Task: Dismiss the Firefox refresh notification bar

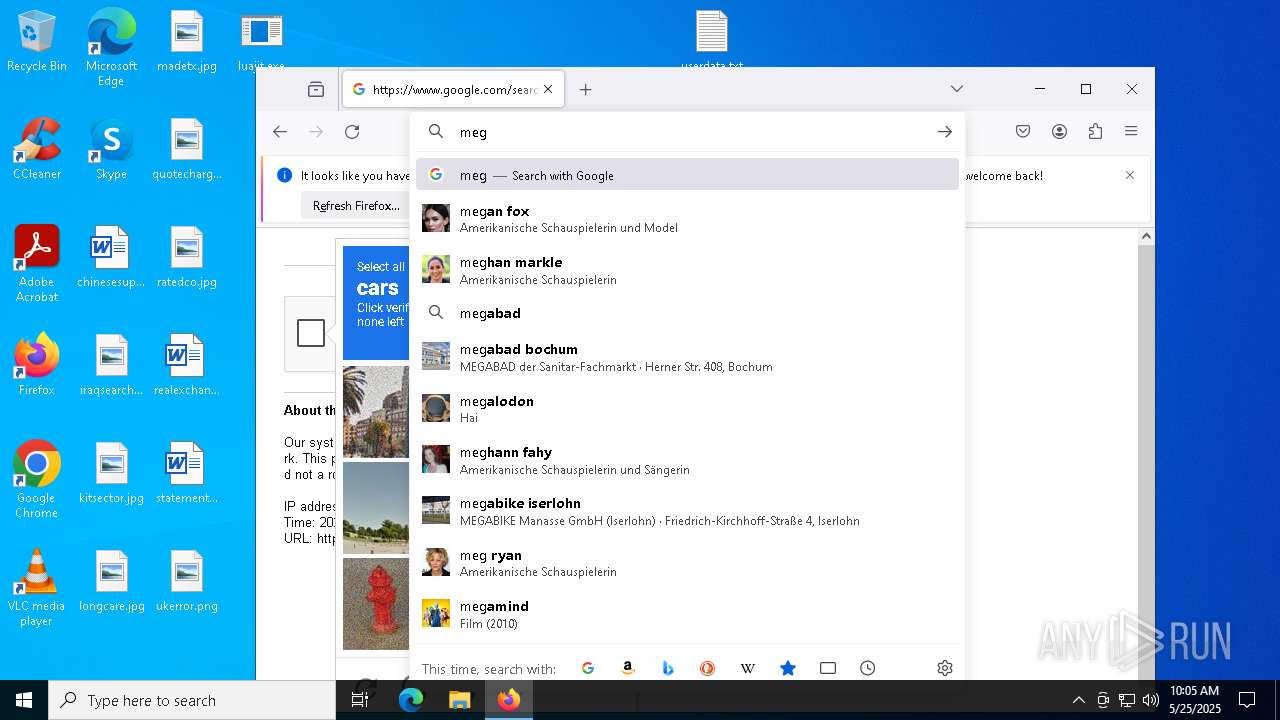Action: [x=1130, y=175]
